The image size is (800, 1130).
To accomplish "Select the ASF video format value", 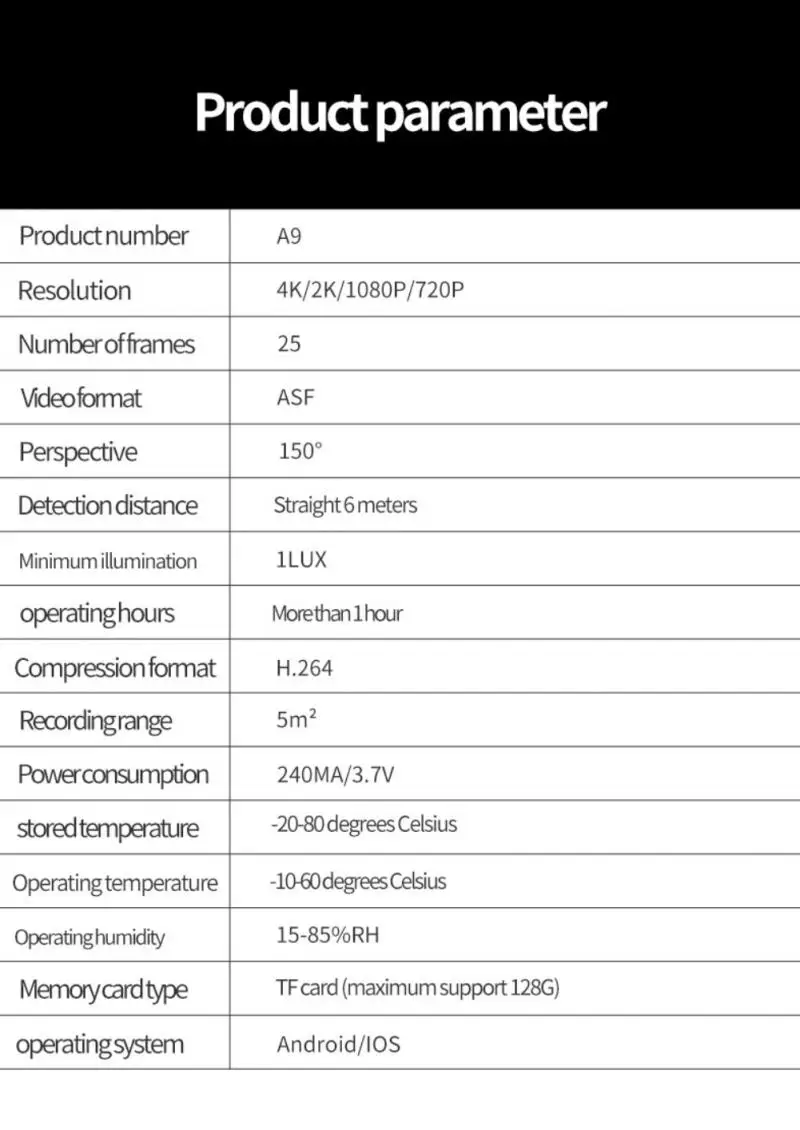I will click(295, 397).
